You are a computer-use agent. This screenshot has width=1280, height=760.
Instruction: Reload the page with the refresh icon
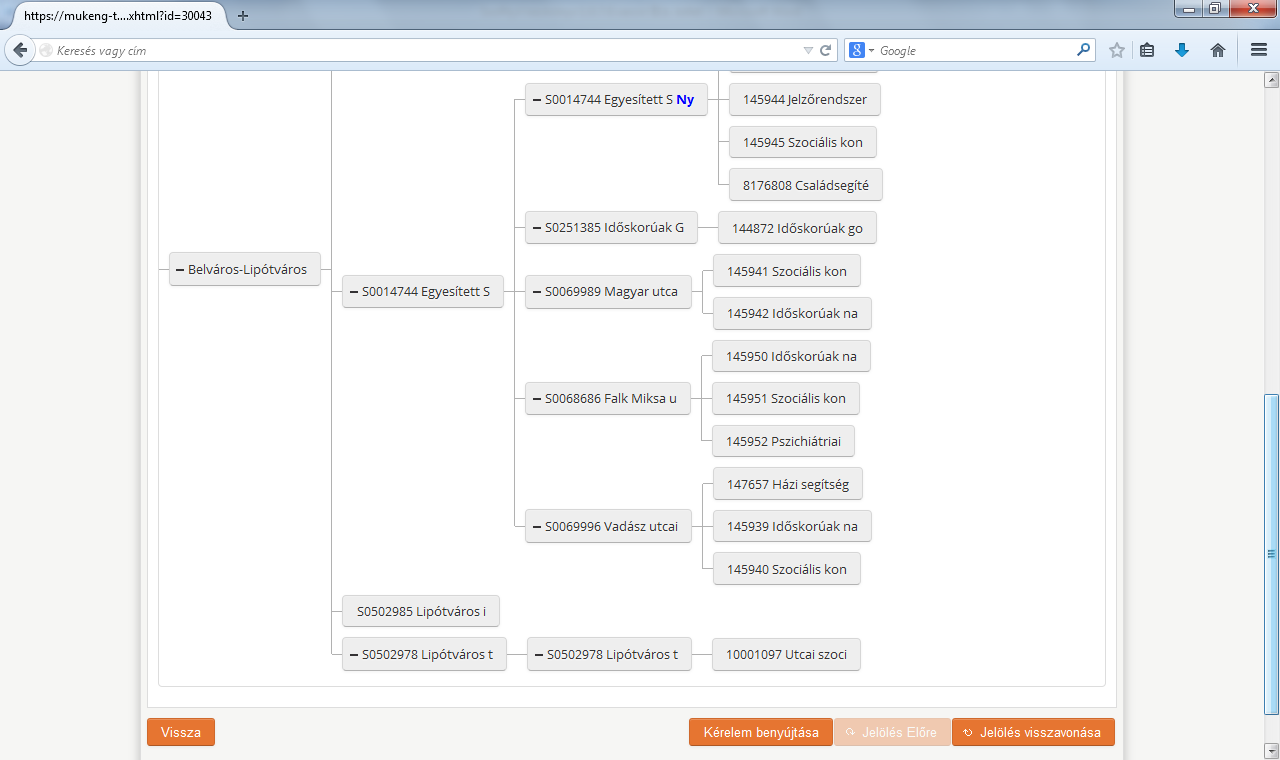coord(826,50)
